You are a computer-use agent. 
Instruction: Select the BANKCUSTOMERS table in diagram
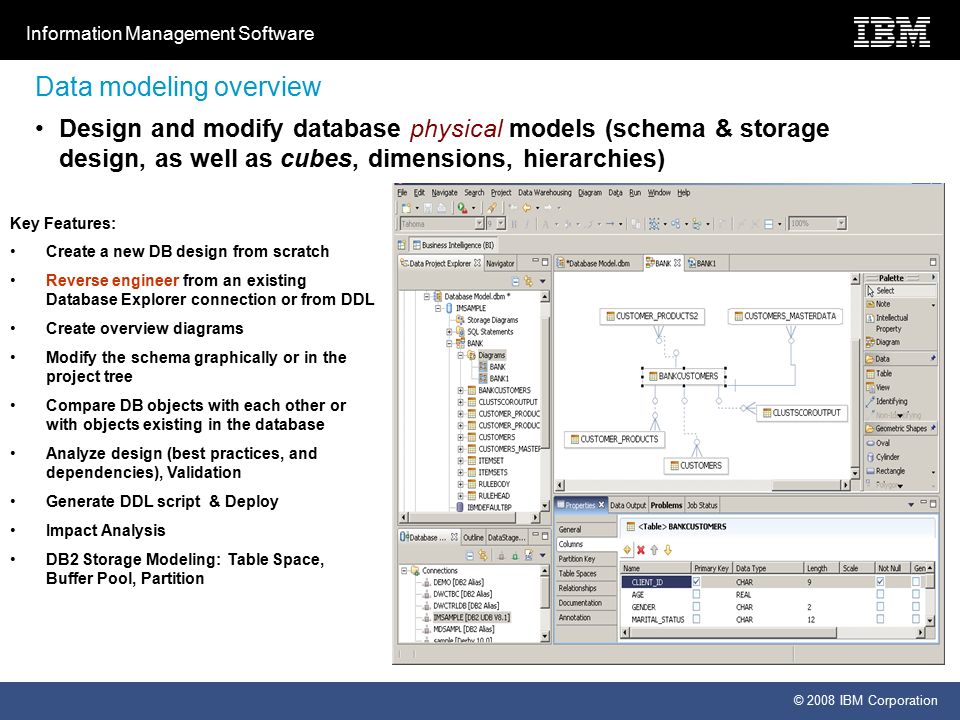(683, 376)
